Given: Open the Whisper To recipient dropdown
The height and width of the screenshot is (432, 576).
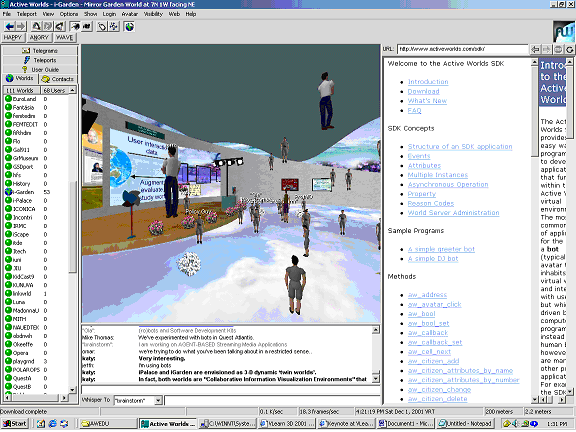Looking at the screenshot, I should 158,400.
